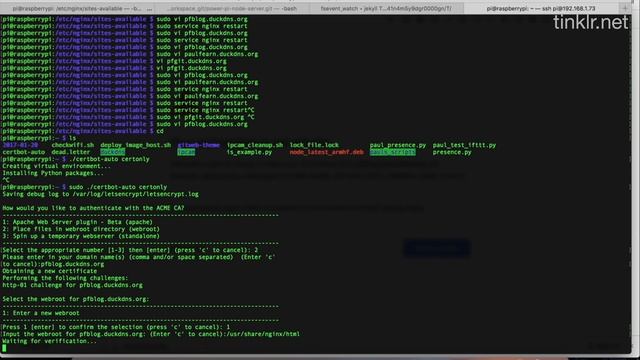Click '1: Enter a new webroot' option

click(41, 313)
